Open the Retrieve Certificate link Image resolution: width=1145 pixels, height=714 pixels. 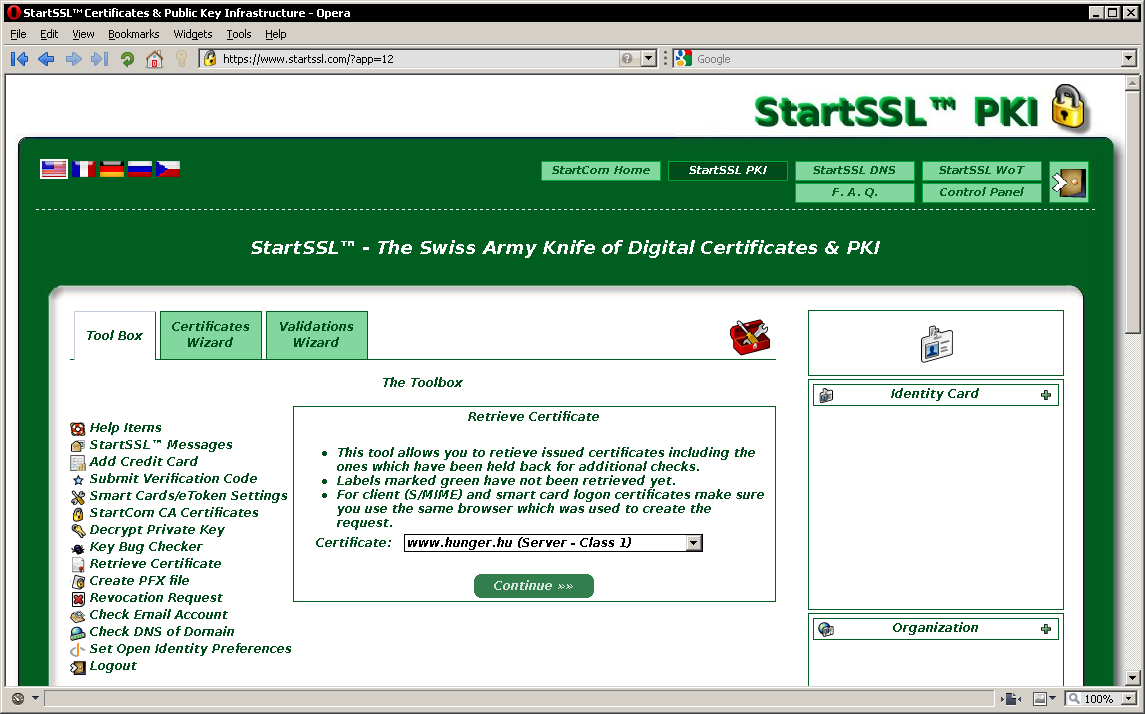[x=155, y=564]
